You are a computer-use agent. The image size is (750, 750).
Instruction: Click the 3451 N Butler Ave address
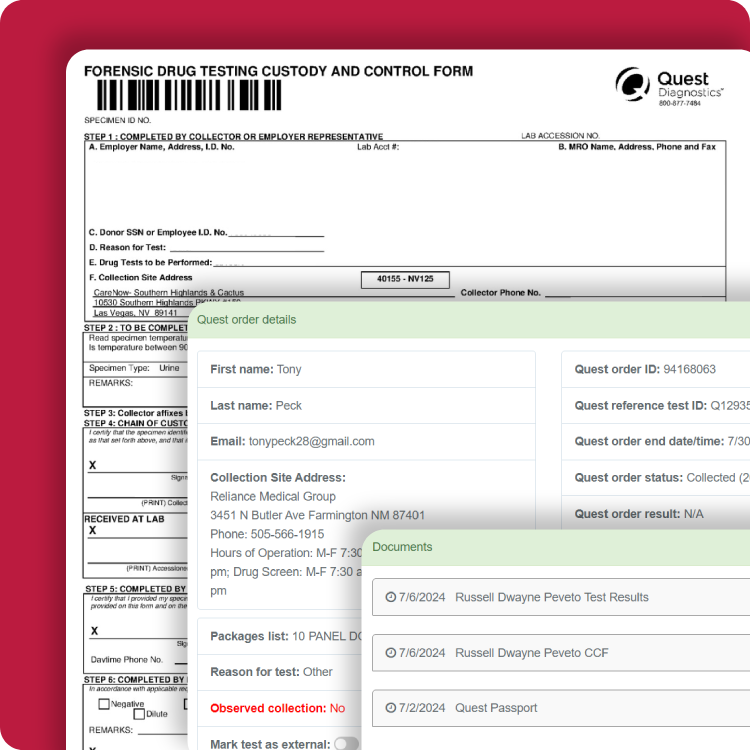318,515
